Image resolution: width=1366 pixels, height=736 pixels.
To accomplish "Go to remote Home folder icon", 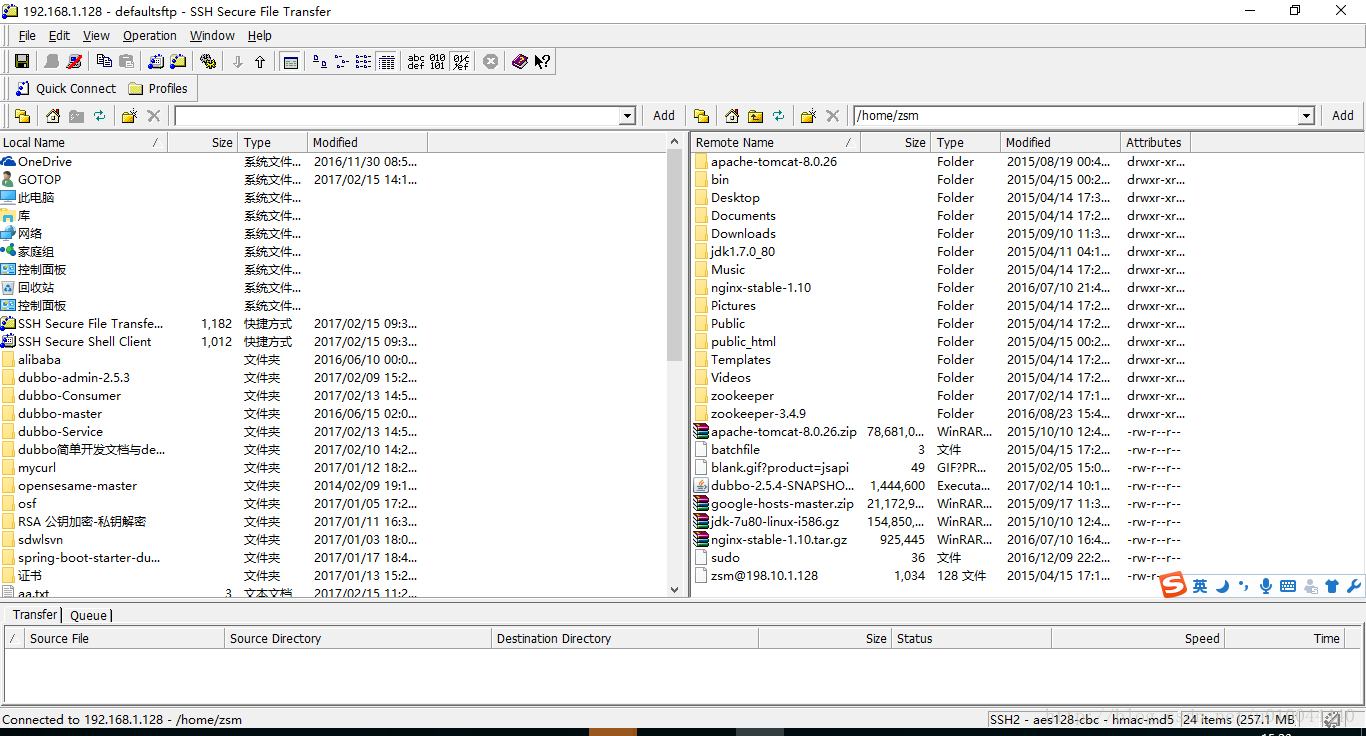I will 732,116.
